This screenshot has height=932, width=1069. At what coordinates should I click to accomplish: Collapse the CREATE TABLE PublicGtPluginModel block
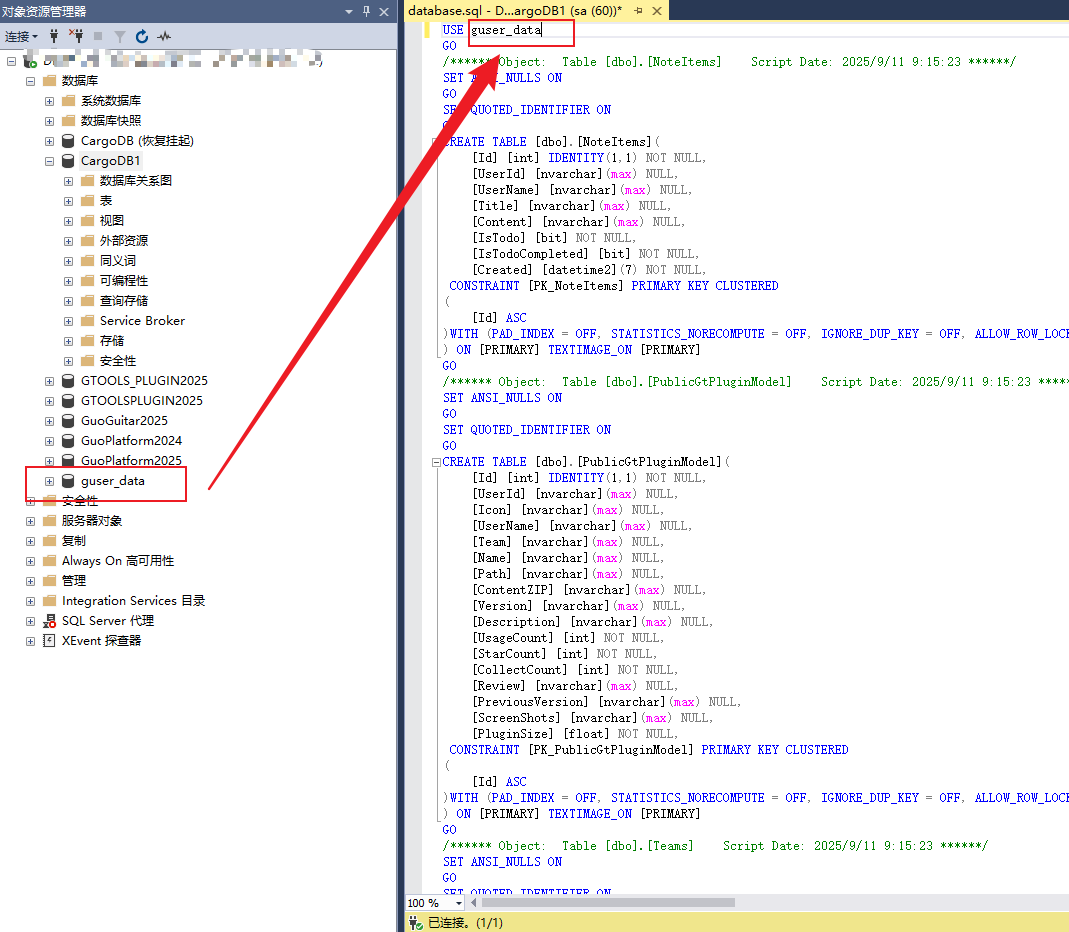[x=436, y=462]
